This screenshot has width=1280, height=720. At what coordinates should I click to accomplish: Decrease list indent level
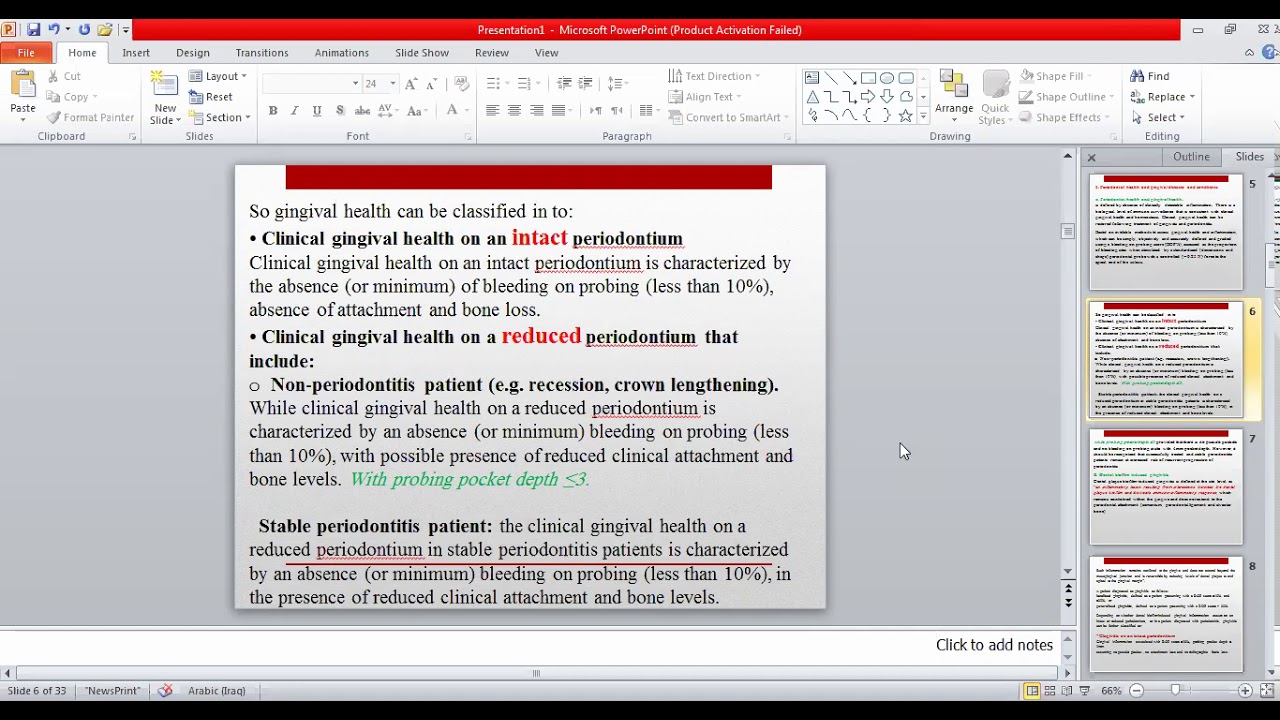pos(564,84)
